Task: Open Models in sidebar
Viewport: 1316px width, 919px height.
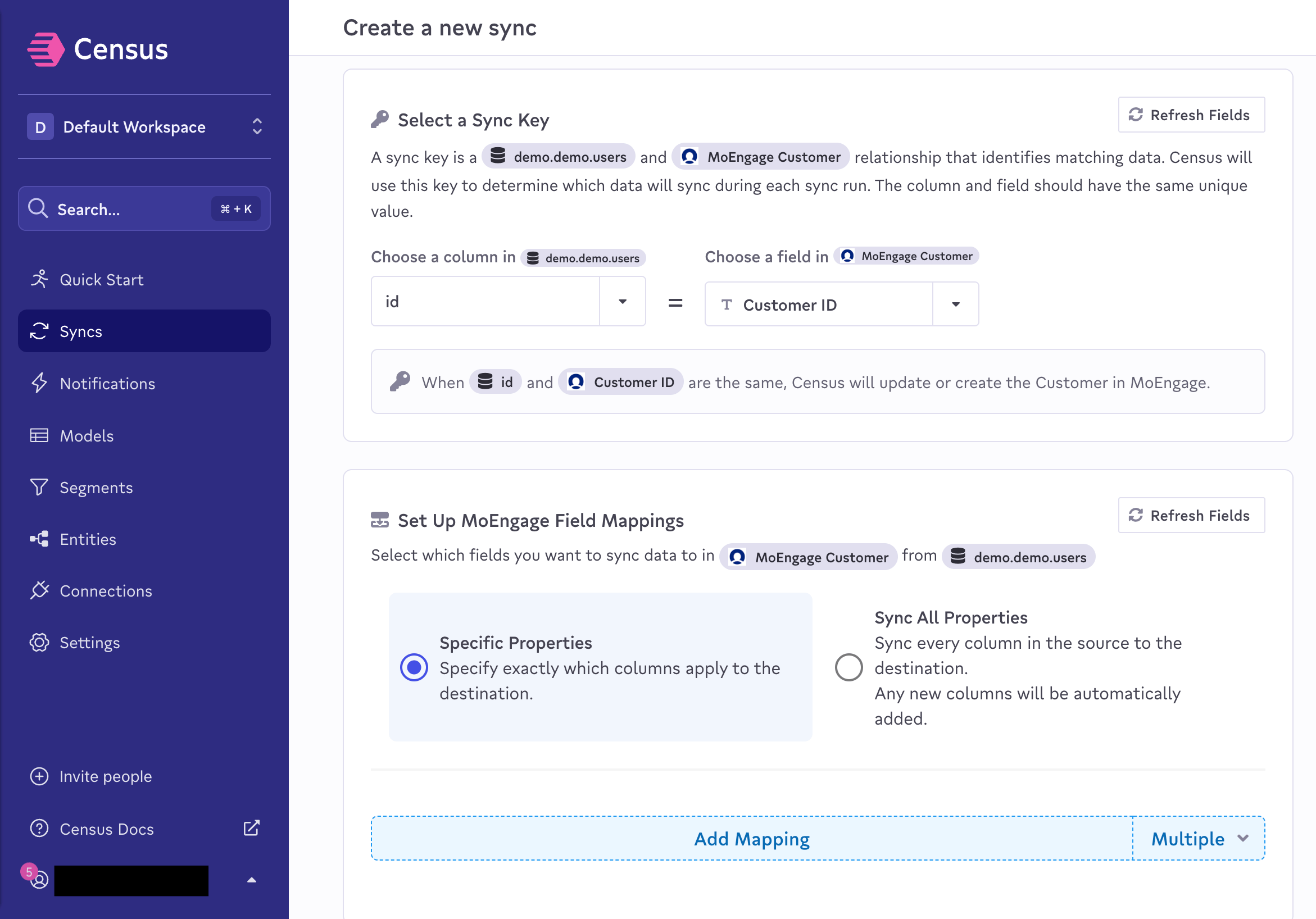Action: [144, 435]
